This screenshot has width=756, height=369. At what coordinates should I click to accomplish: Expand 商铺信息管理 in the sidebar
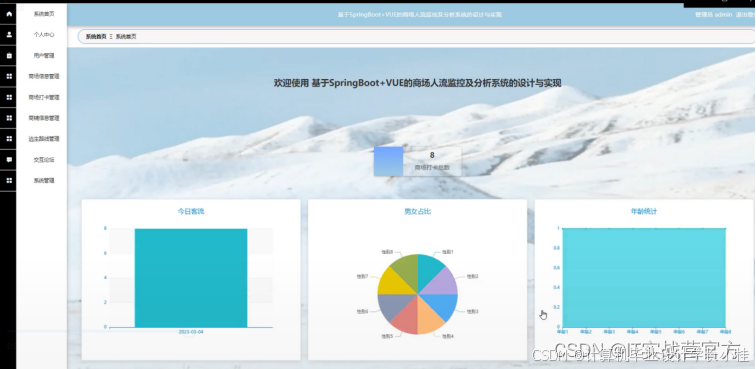[x=44, y=118]
